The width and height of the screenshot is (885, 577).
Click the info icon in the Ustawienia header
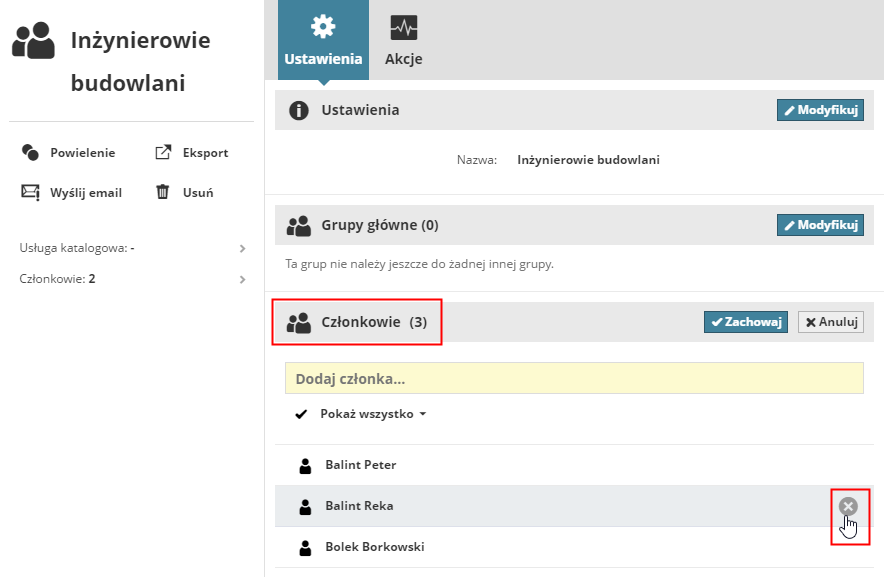point(298,110)
